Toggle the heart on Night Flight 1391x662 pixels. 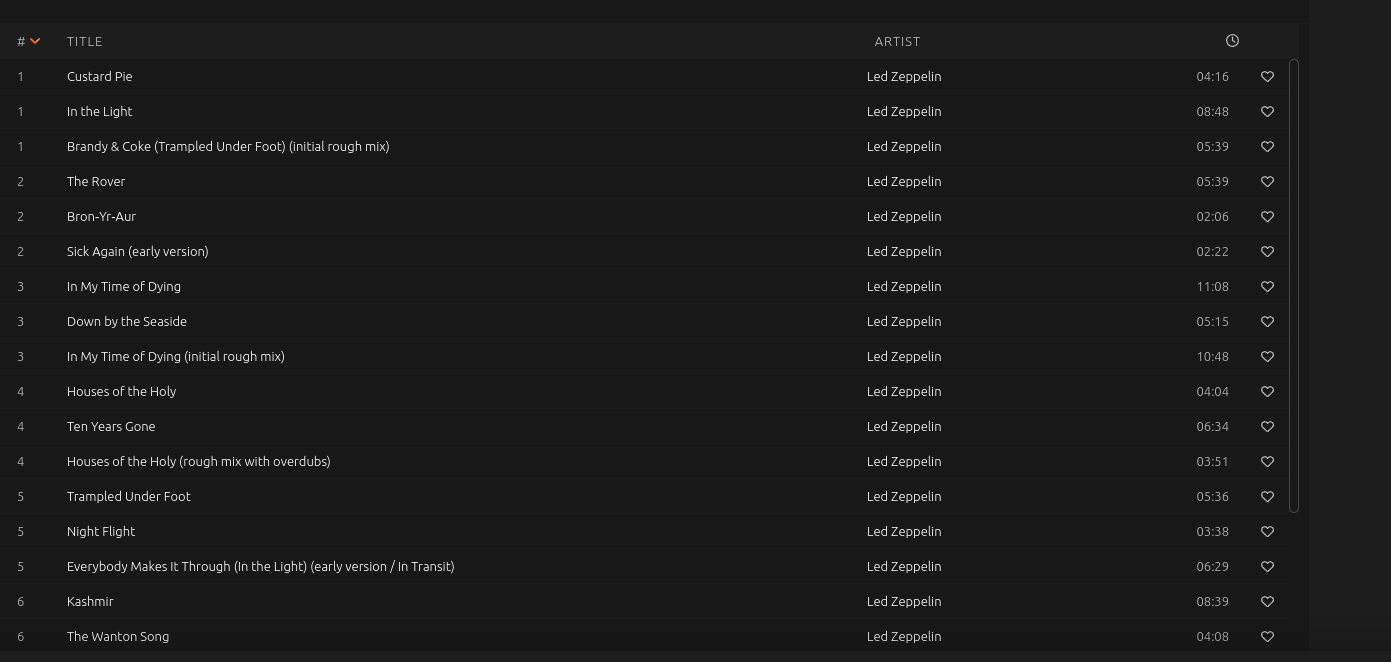pyautogui.click(x=1267, y=531)
